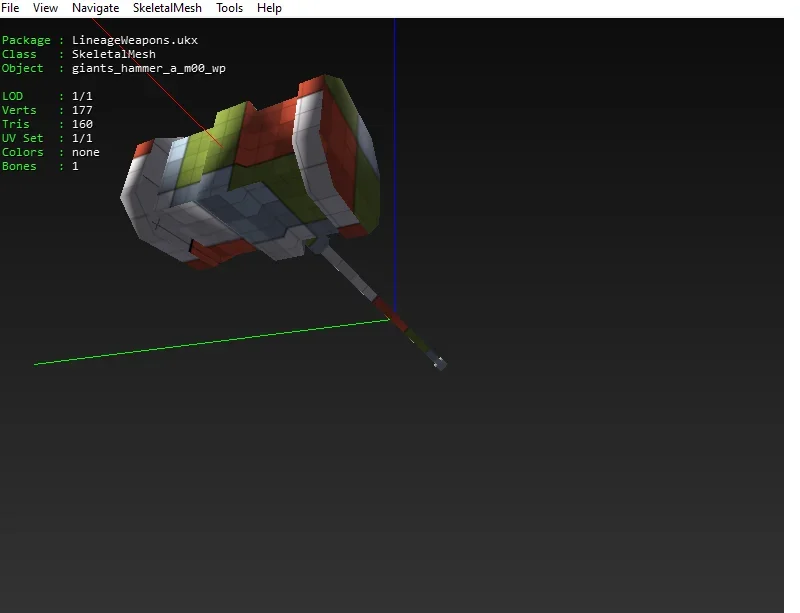Viewport: 800px width, 613px height.
Task: Click the hammer handle tip in the viewport
Action: [440, 363]
